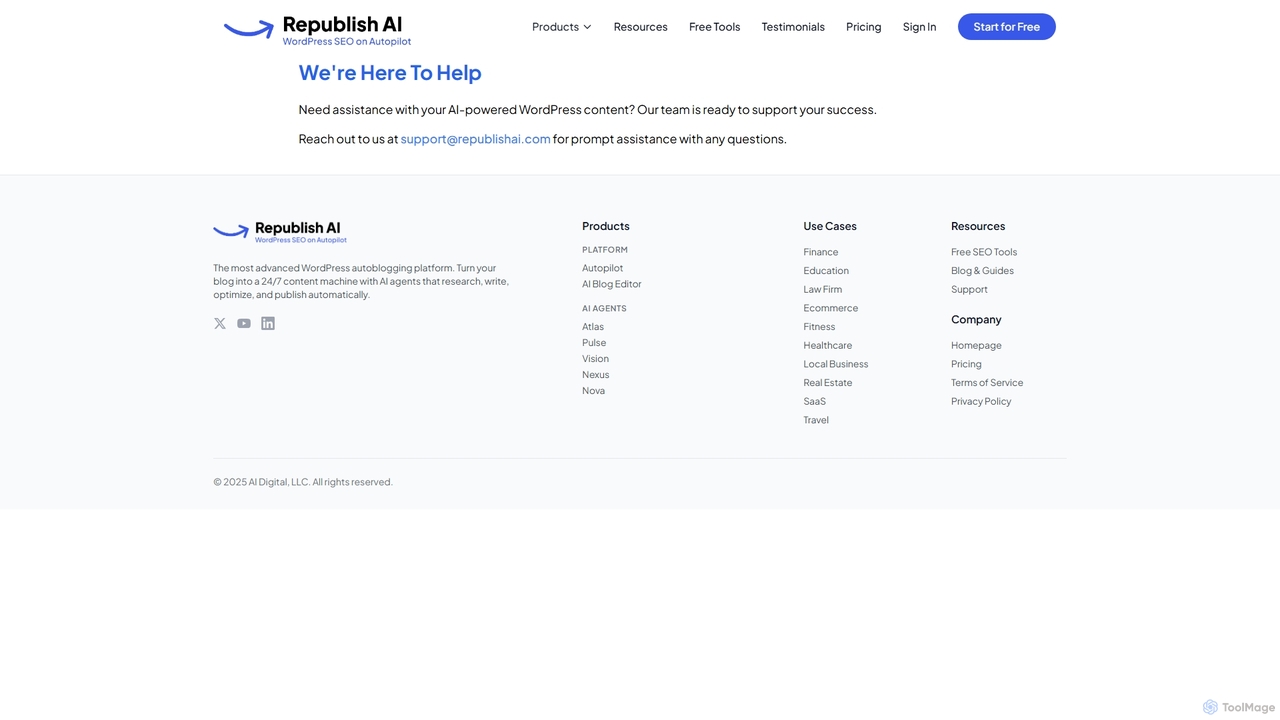Image resolution: width=1280 pixels, height=720 pixels.
Task: Open the Ecommerce use case link
Action: [x=831, y=308]
